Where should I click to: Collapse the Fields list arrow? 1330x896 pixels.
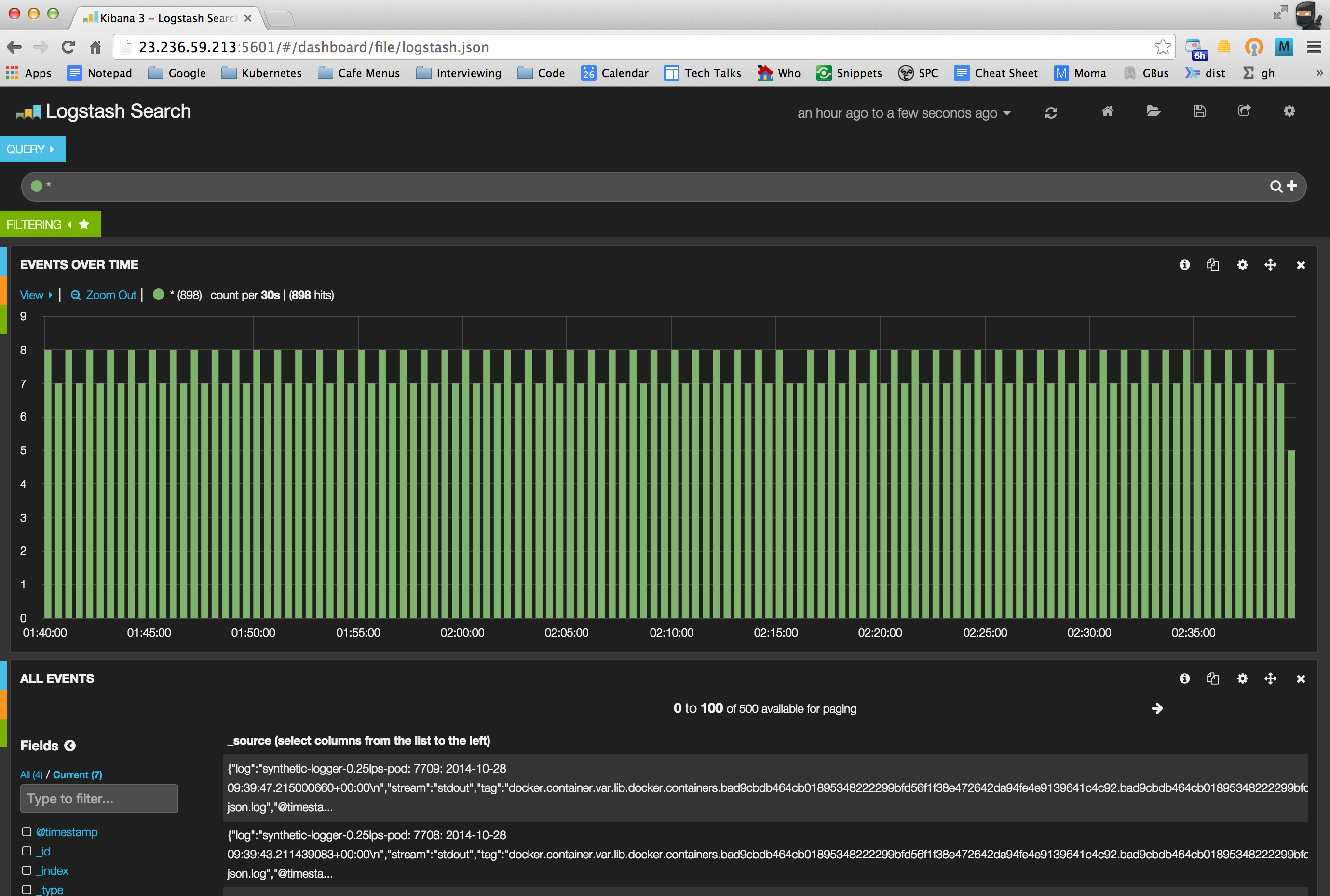click(x=70, y=746)
